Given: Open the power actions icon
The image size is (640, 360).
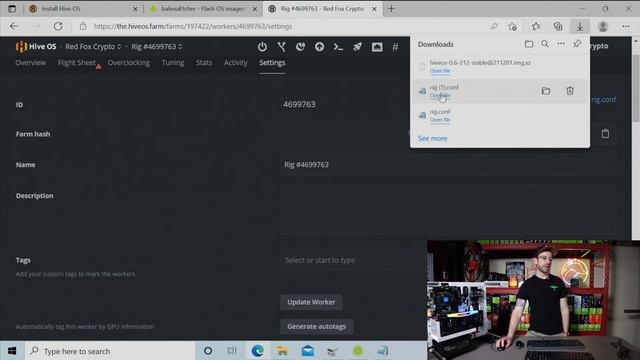Looking at the screenshot, I should [x=262, y=47].
